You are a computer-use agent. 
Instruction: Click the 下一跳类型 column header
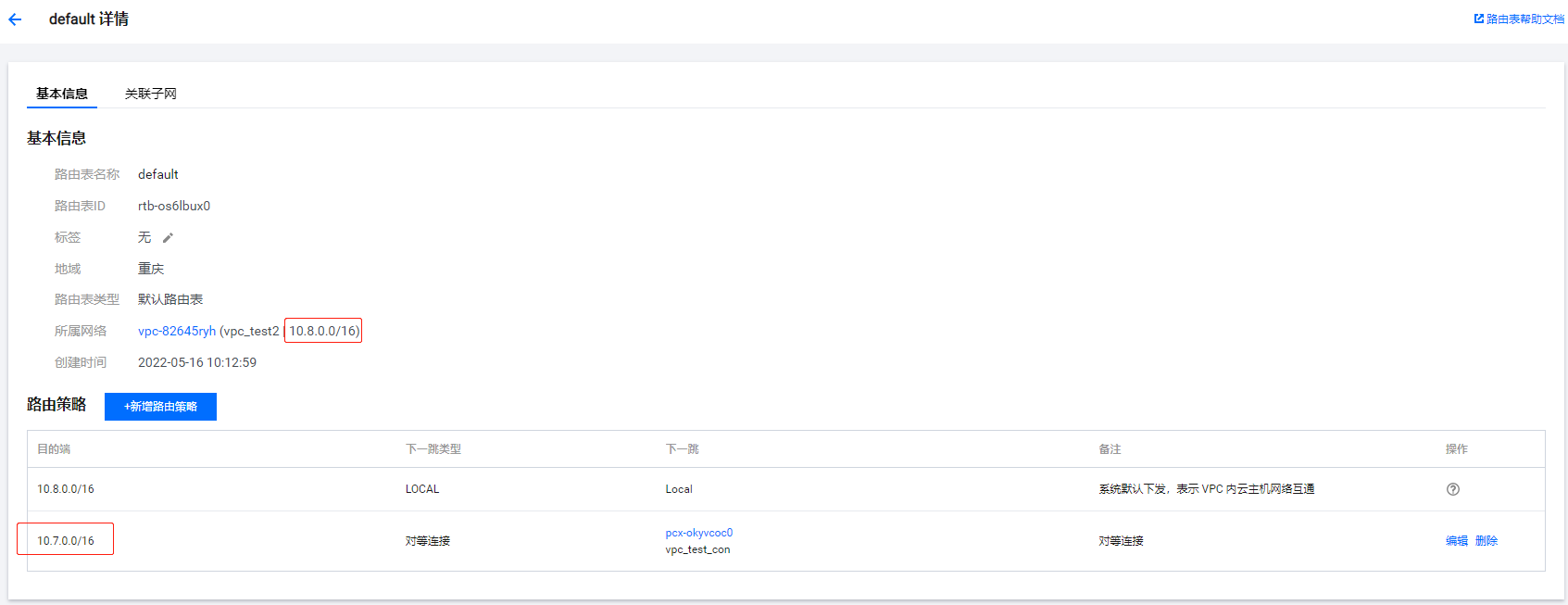[433, 449]
